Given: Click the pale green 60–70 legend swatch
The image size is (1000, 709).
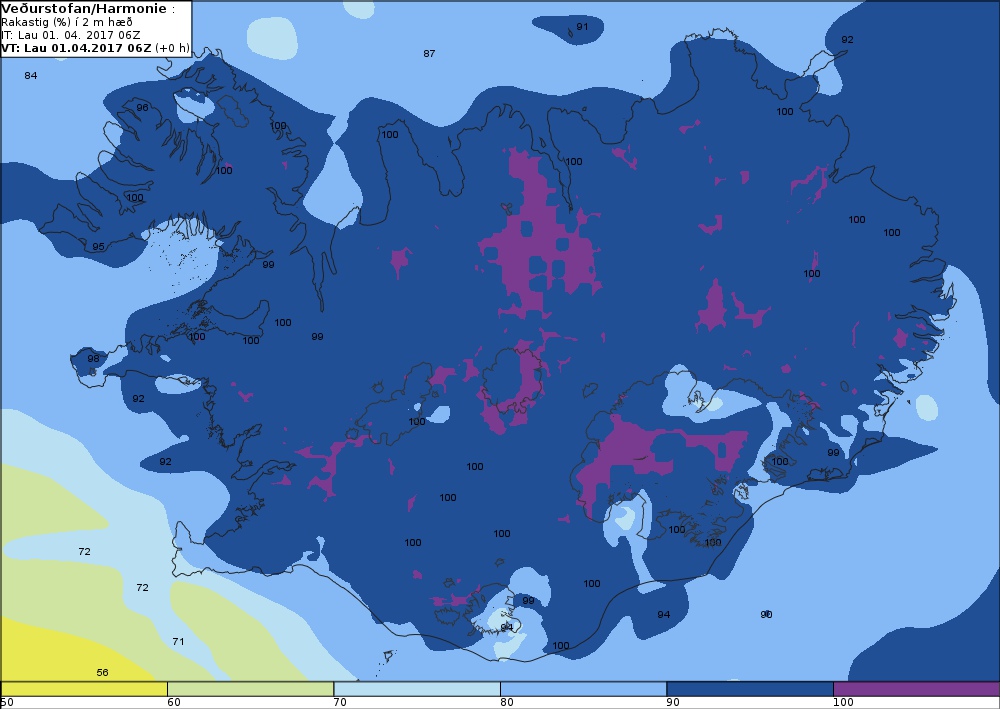Looking at the screenshot, I should click(x=251, y=689).
